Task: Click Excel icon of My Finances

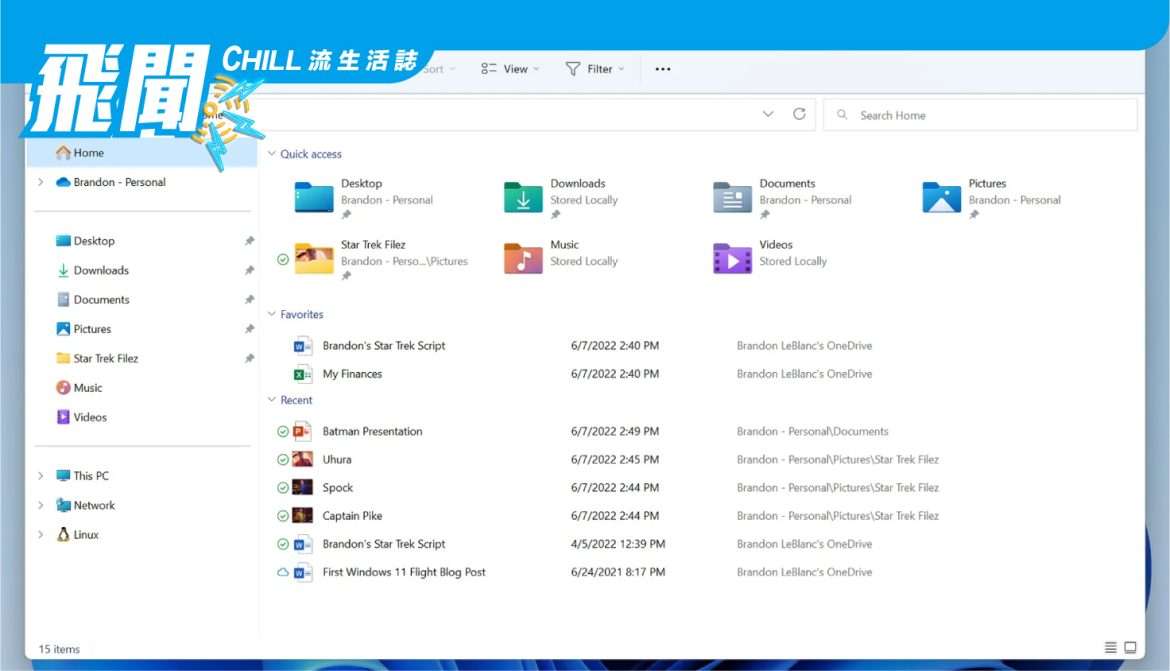Action: [x=302, y=374]
